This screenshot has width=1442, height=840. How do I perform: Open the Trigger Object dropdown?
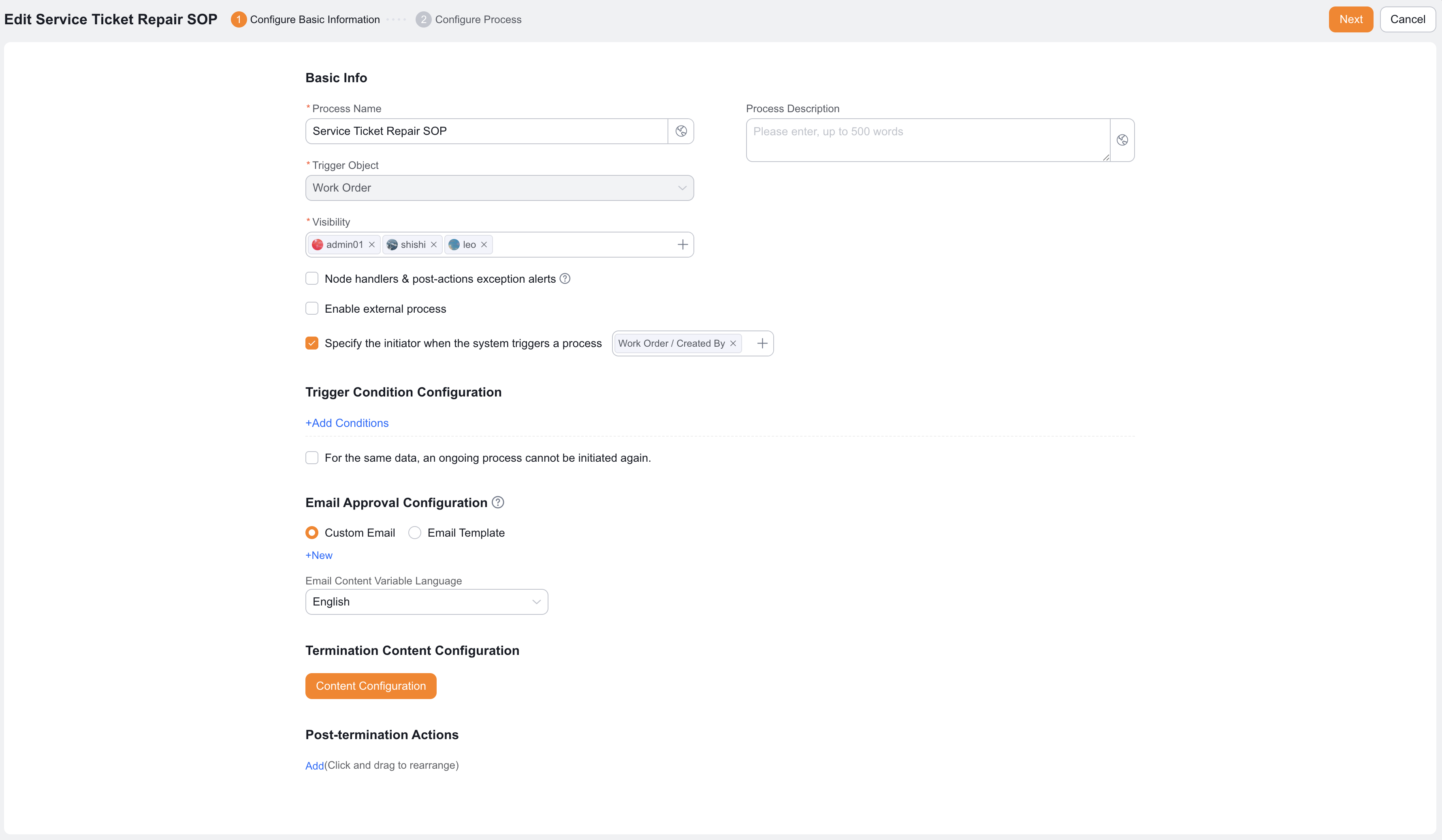click(x=499, y=188)
